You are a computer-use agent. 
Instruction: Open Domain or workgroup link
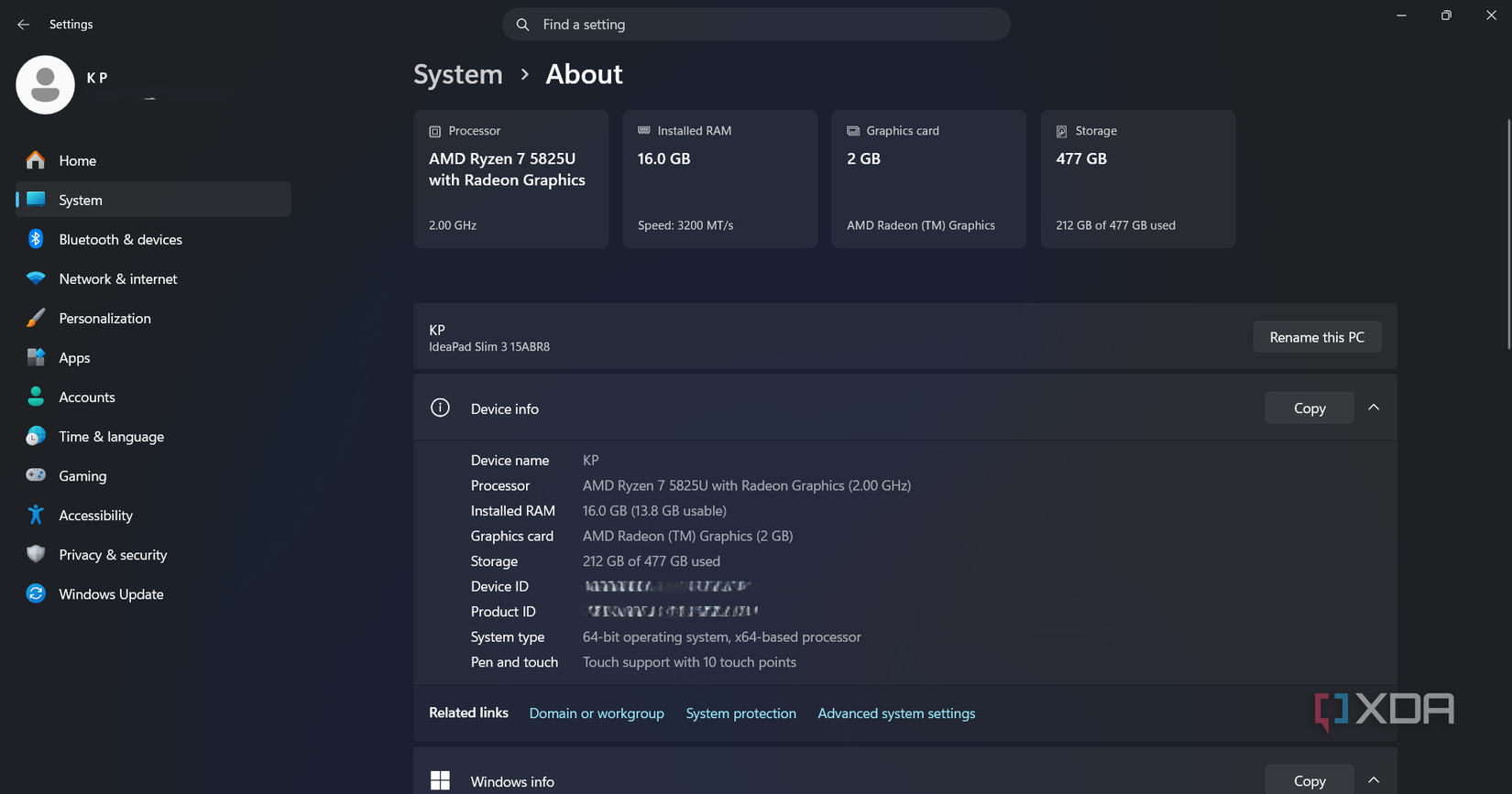point(597,712)
